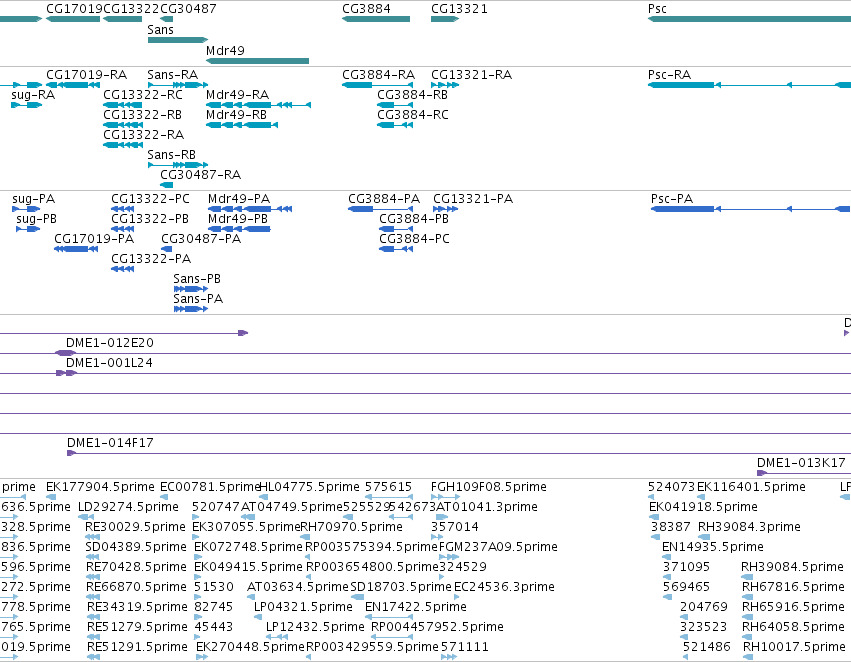
Task: Click the CG17019 gene label
Action: coord(74,9)
